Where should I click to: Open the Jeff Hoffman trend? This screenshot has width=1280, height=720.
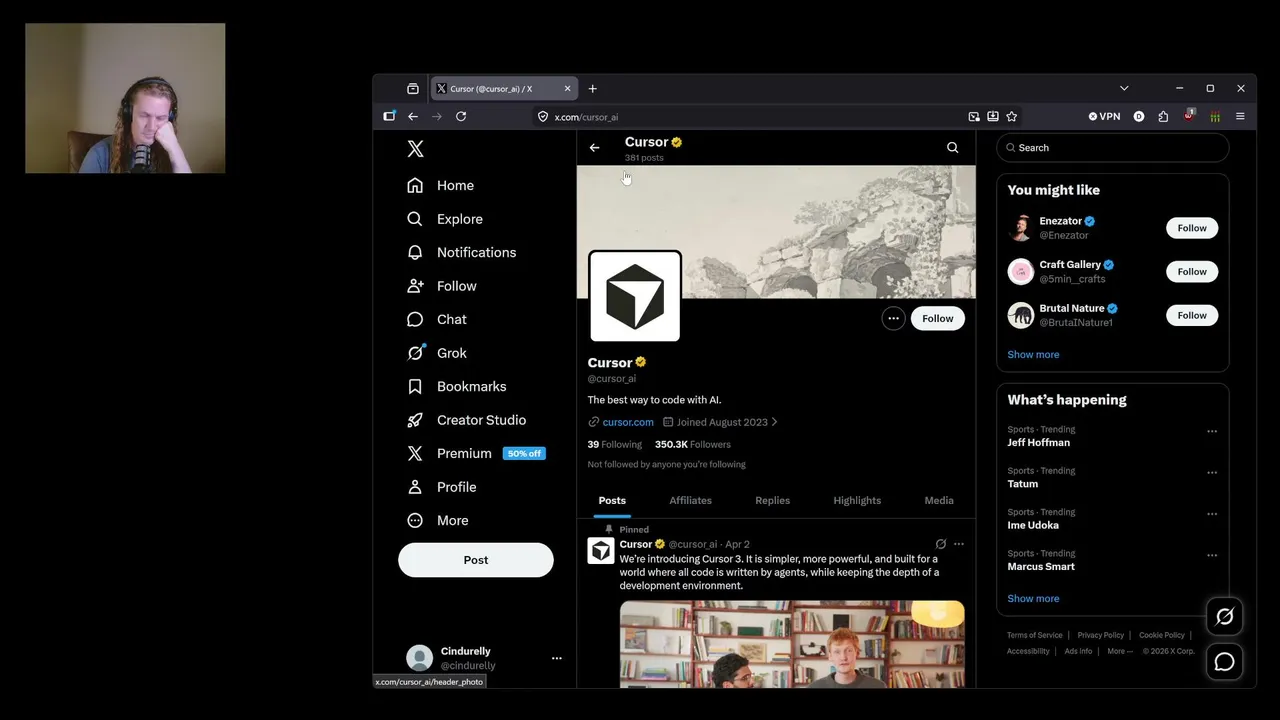[x=1039, y=443]
